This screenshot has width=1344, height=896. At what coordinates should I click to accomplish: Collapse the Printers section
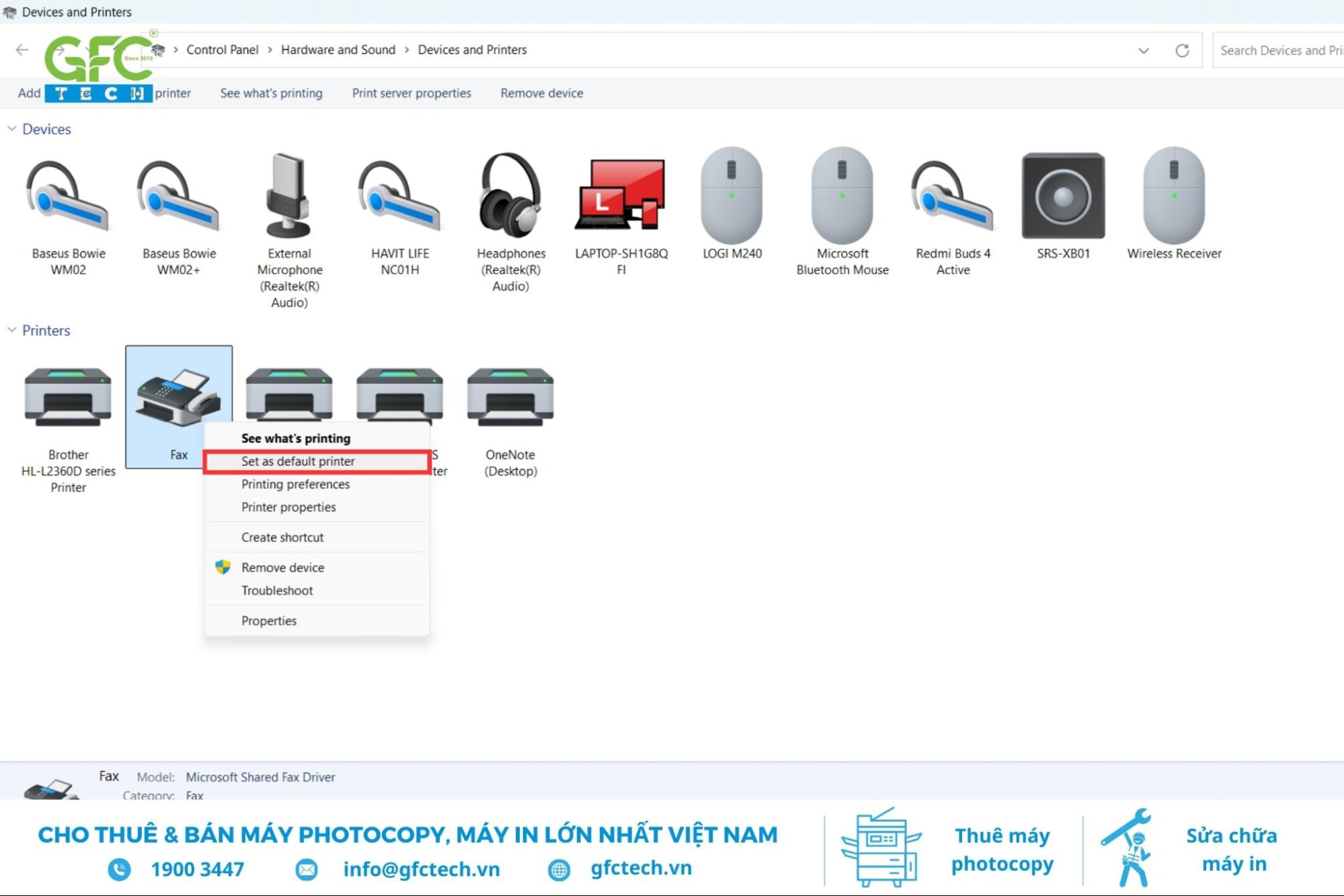coord(11,330)
